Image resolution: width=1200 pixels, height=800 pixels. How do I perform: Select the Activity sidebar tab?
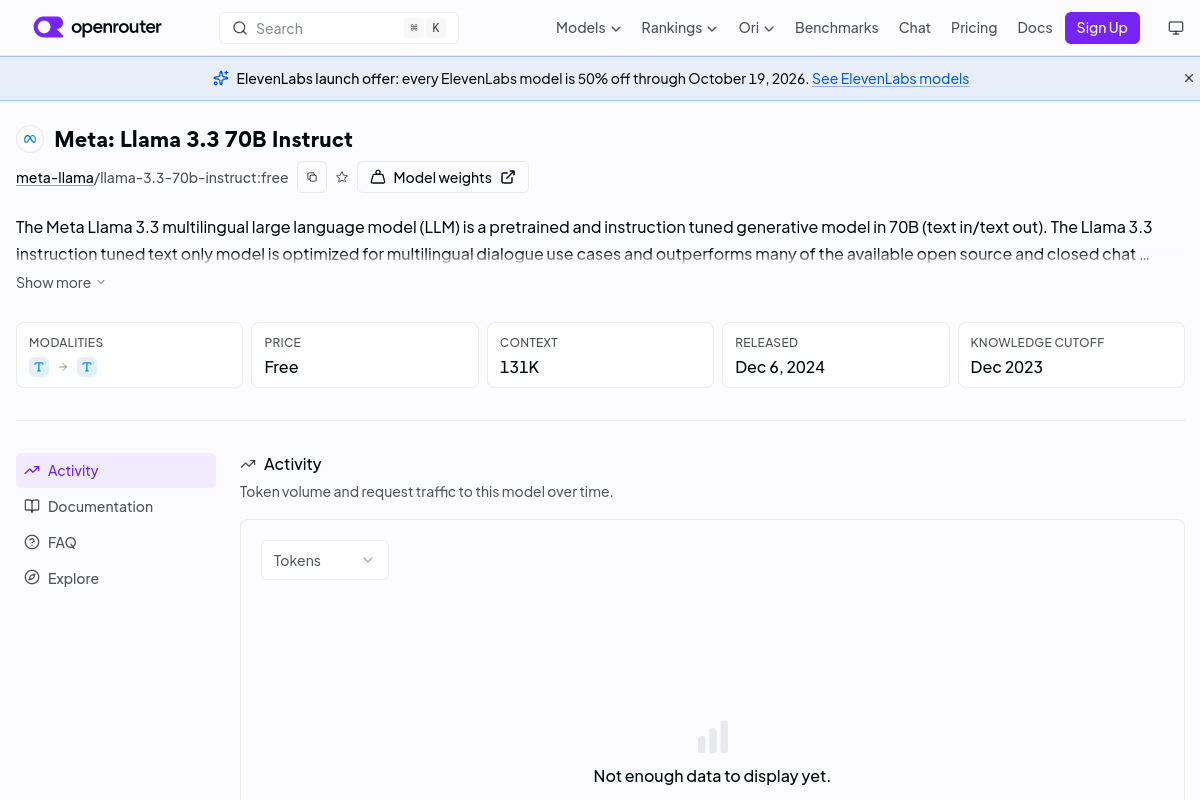pos(116,470)
